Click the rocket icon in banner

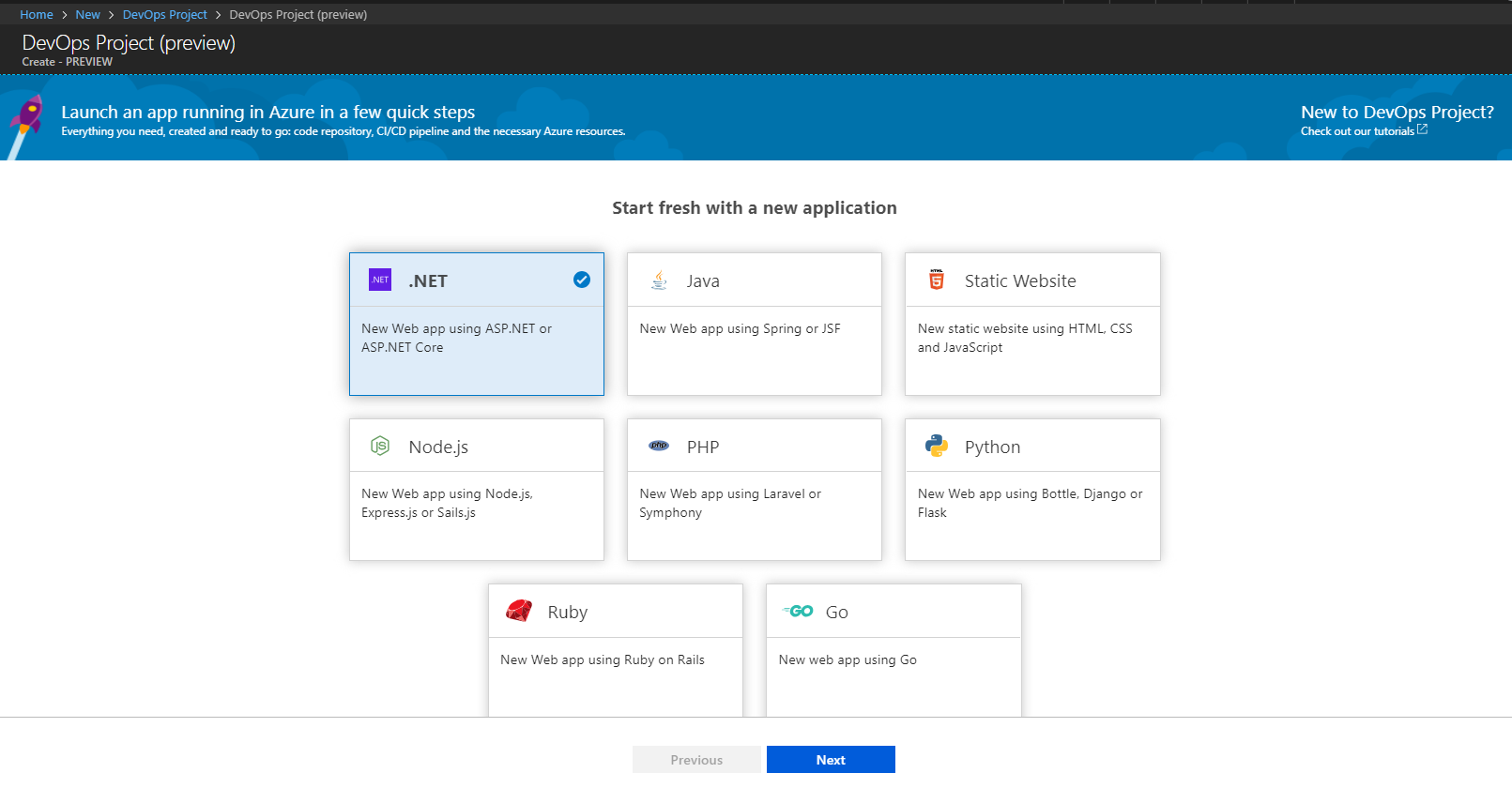coord(25,125)
